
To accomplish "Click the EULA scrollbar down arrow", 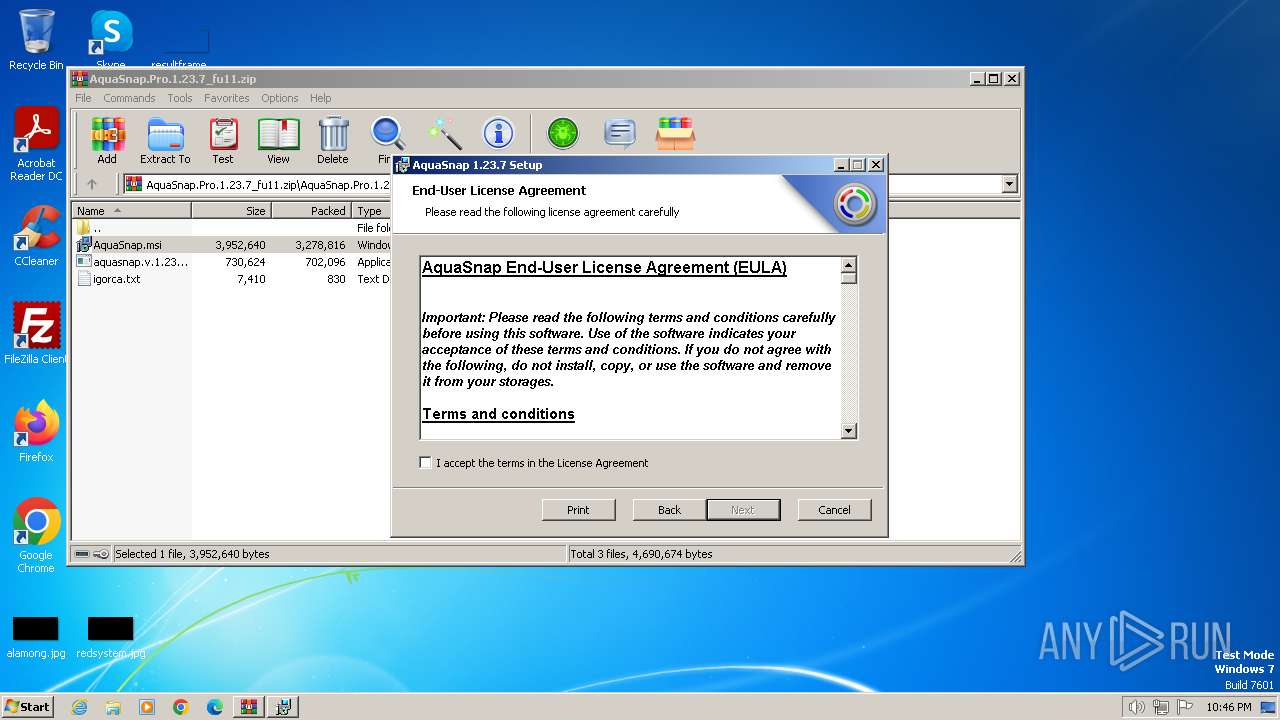I will (849, 431).
